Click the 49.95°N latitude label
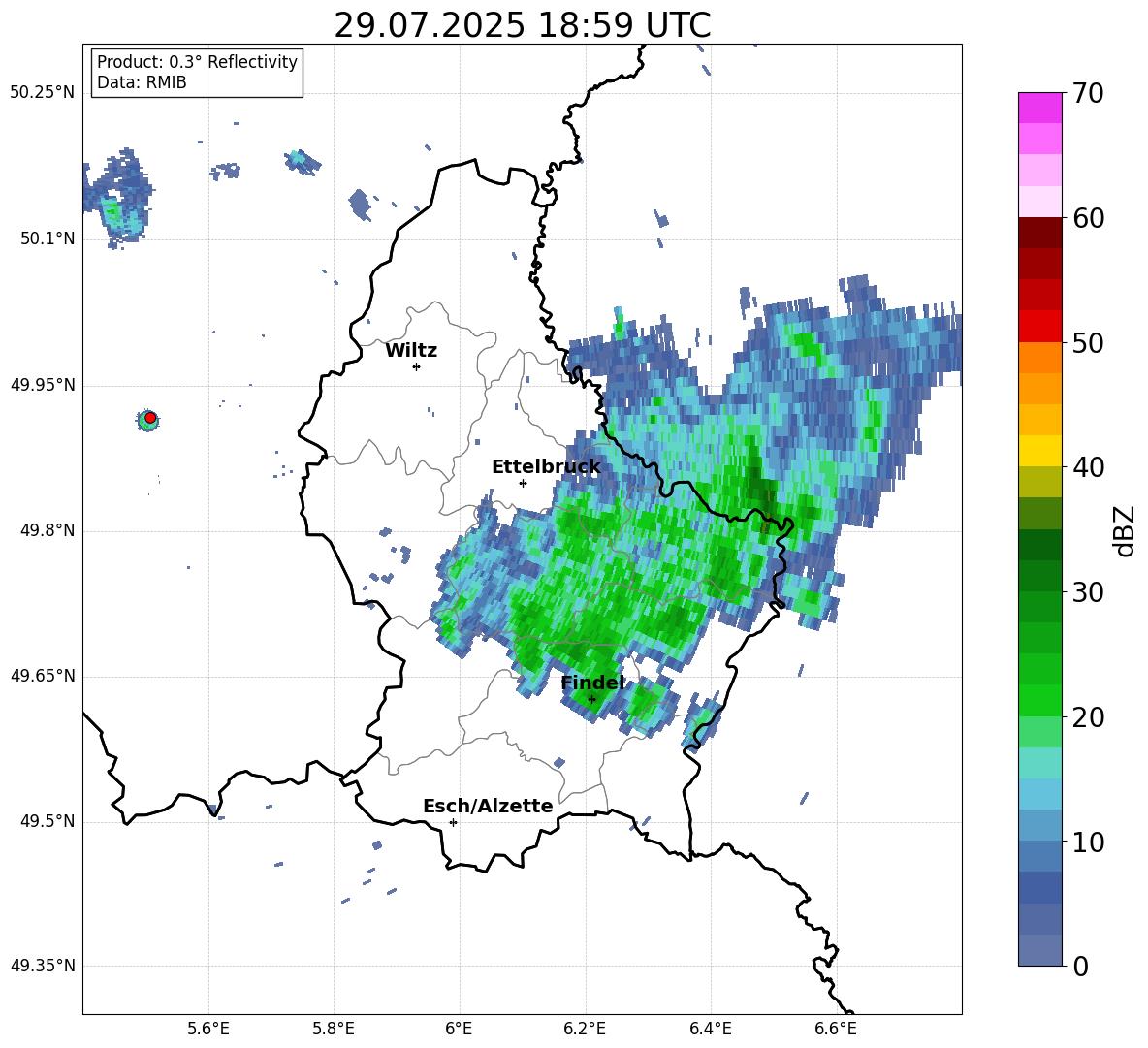This screenshot has height=1048, width=1148. point(43,385)
